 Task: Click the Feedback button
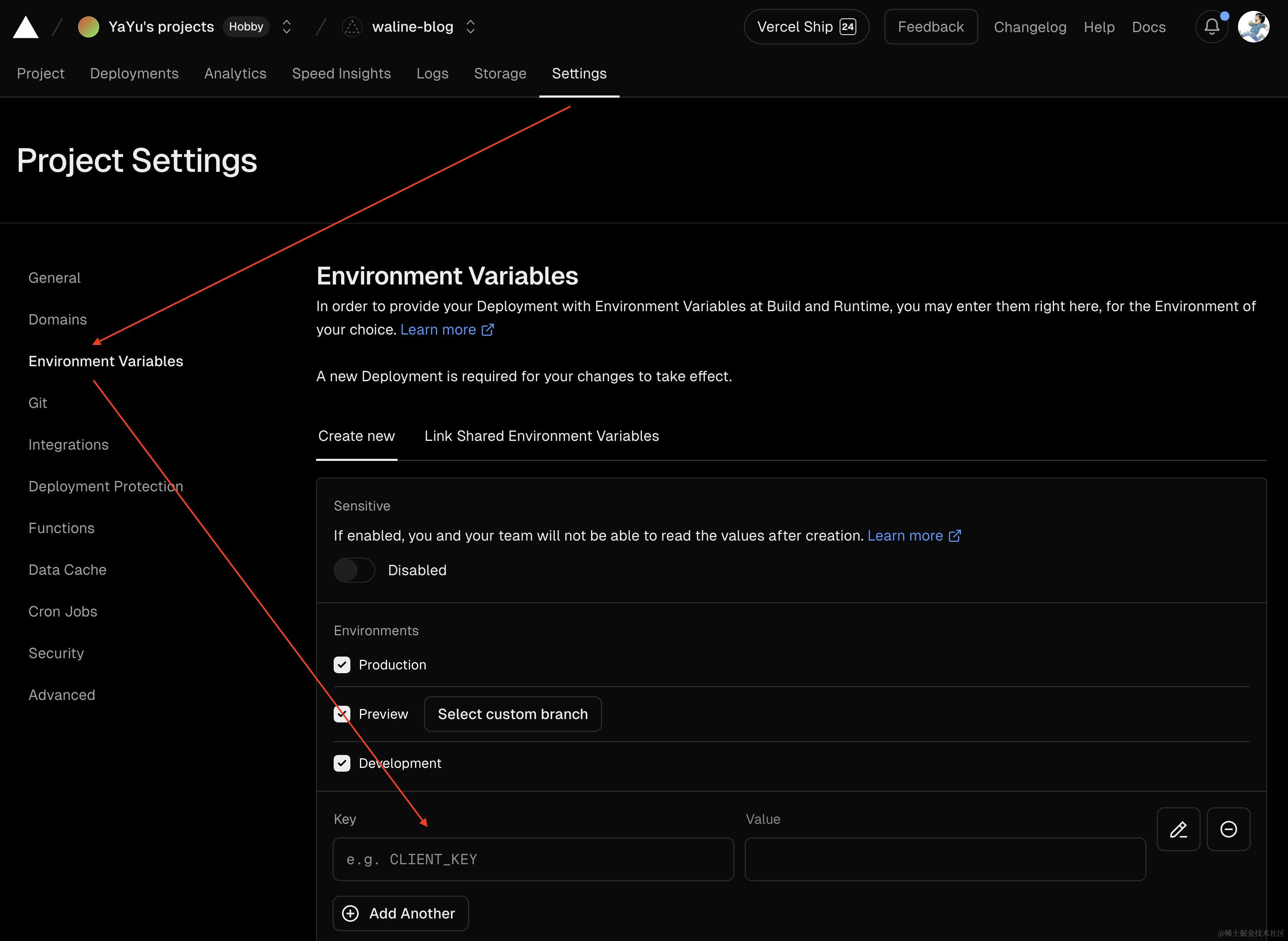click(930, 27)
